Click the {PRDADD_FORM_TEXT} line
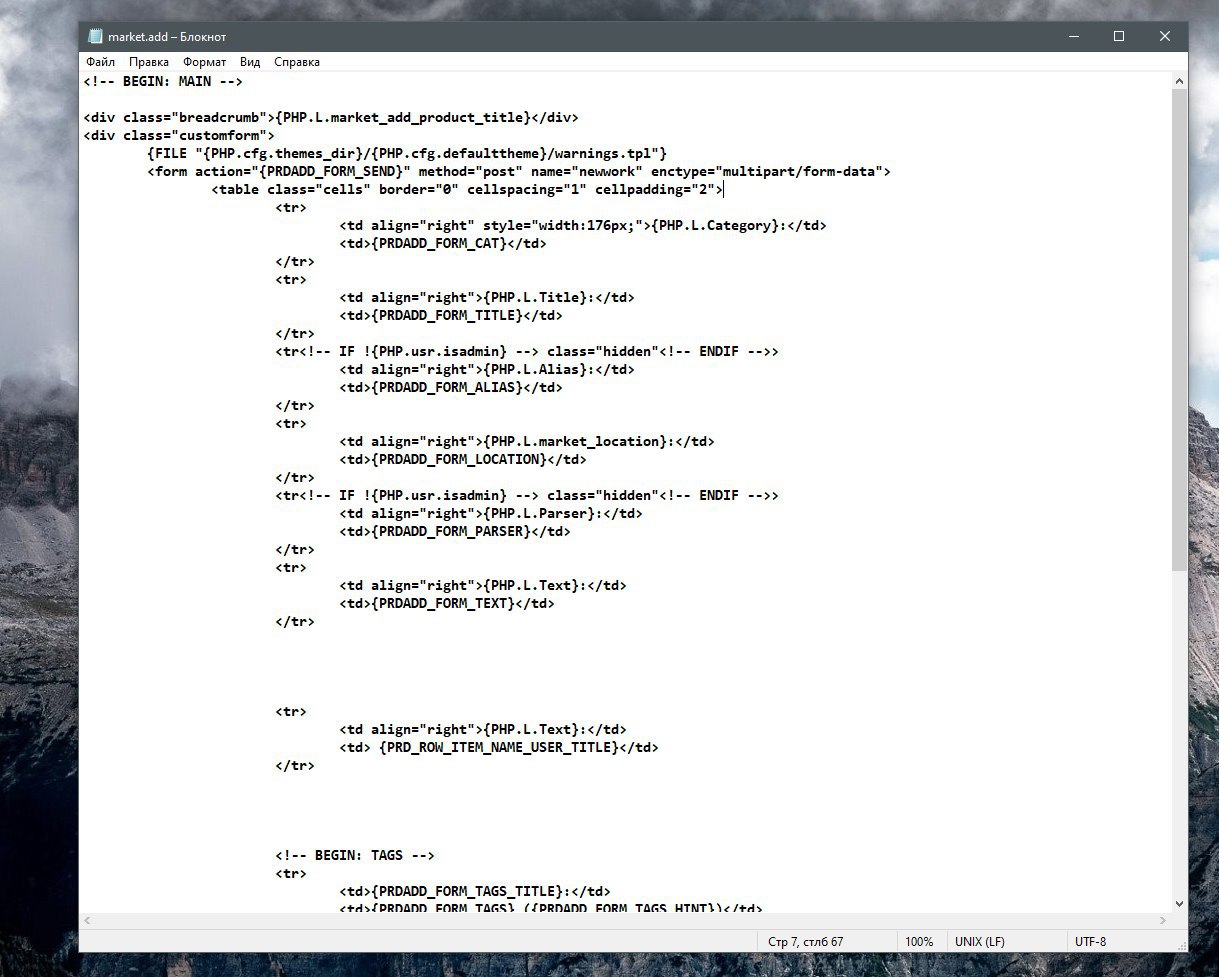 447,603
